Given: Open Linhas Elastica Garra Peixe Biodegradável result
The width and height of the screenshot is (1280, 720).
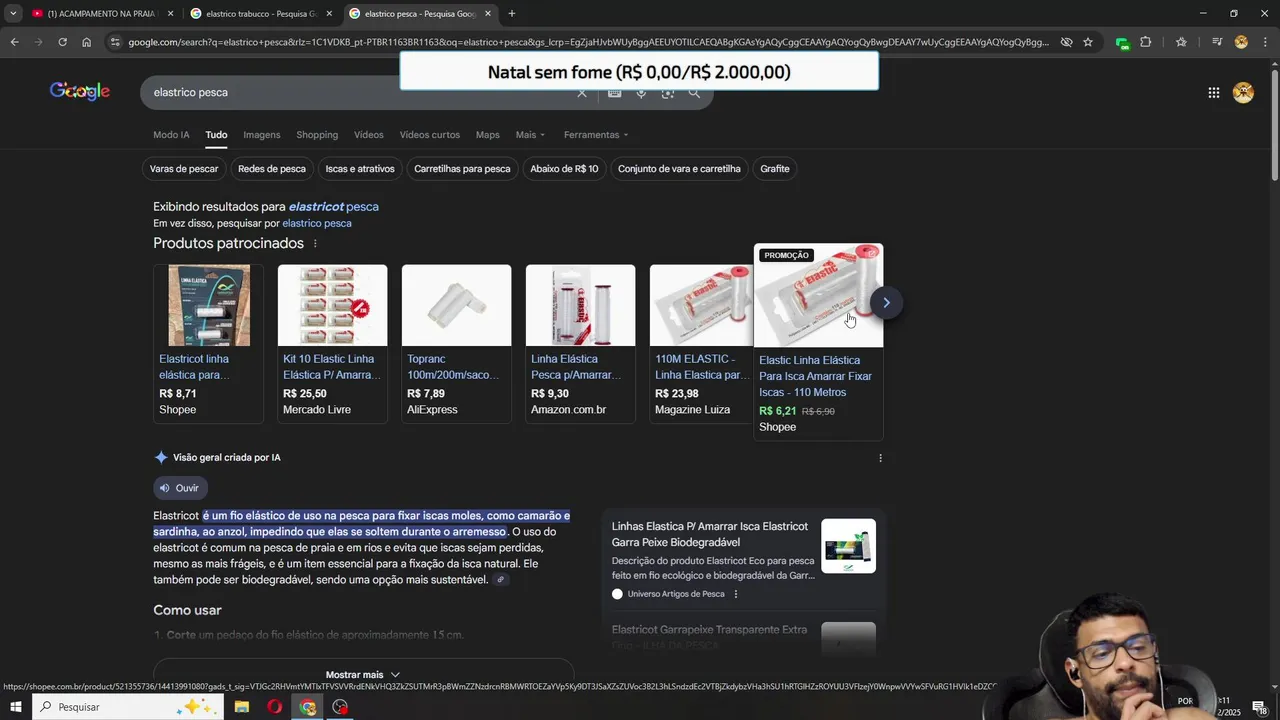Looking at the screenshot, I should point(710,534).
